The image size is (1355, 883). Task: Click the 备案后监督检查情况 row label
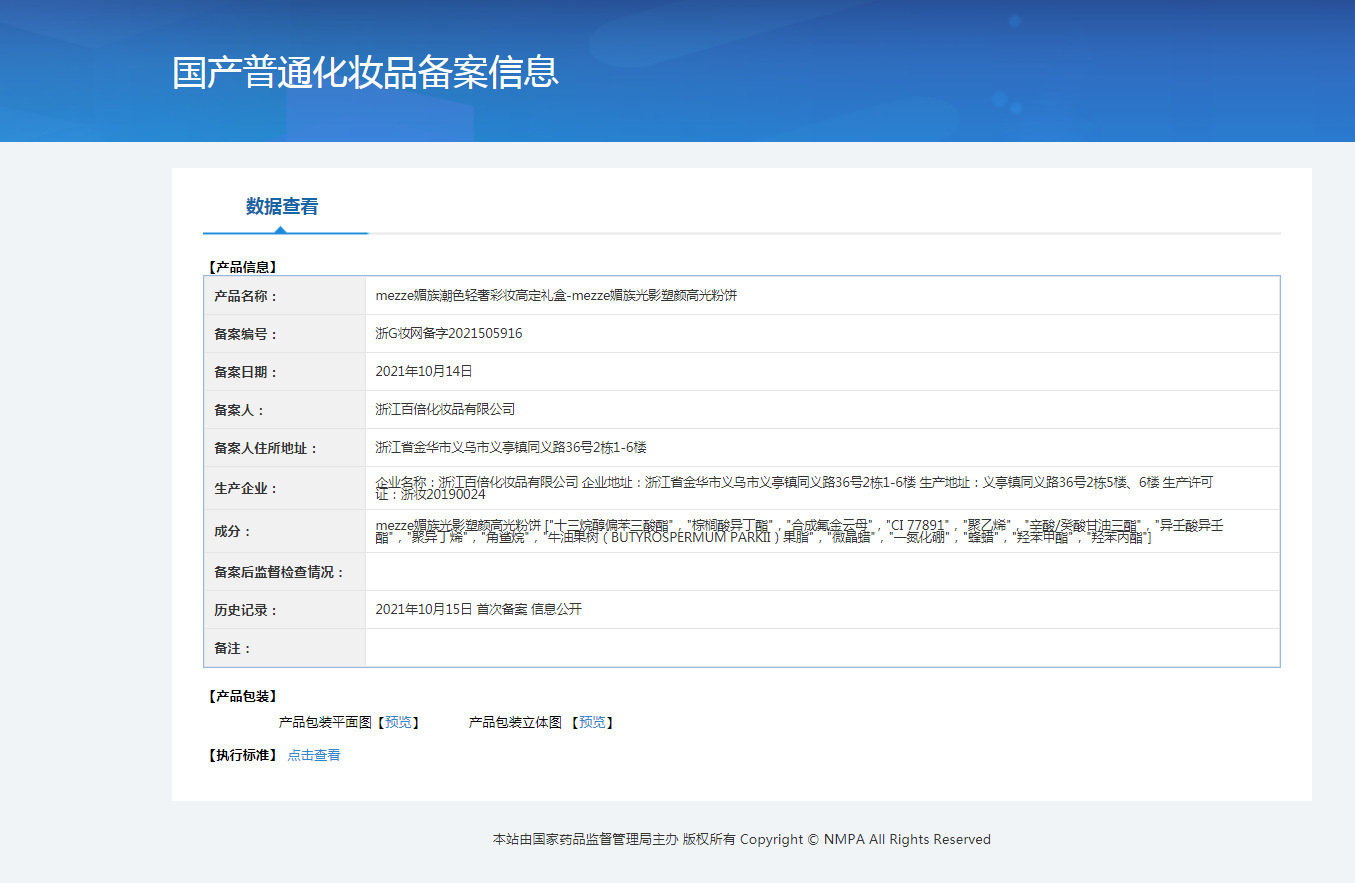point(279,572)
